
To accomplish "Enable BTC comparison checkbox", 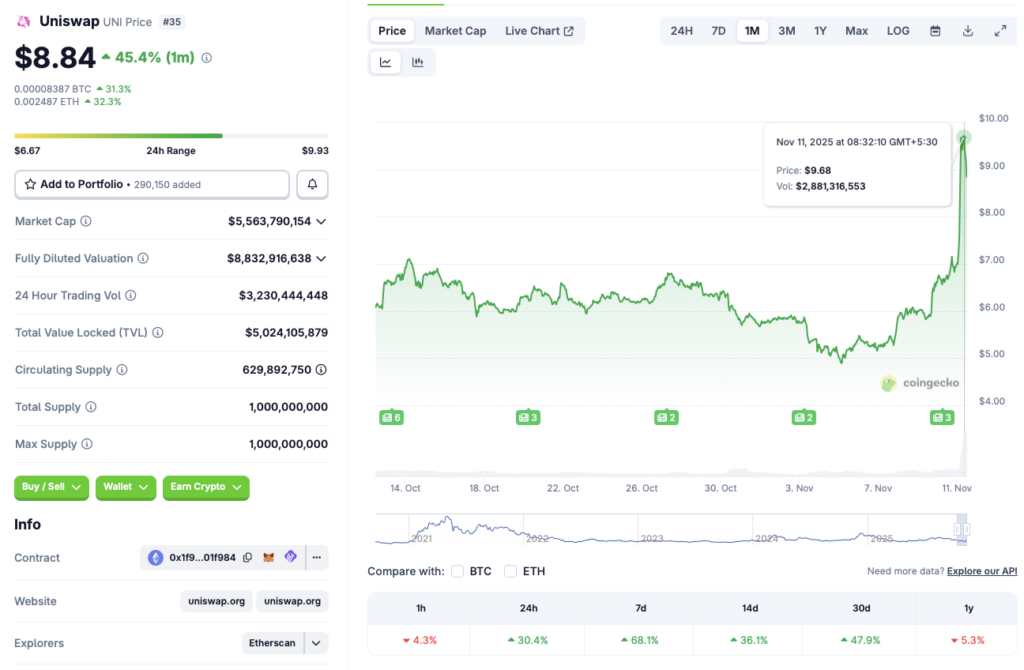I will (x=457, y=572).
